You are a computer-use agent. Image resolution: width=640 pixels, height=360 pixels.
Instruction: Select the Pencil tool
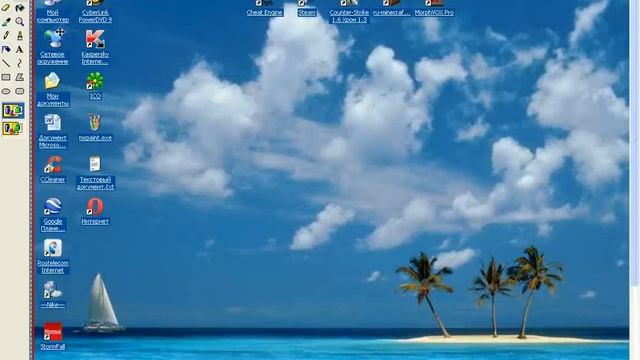6,36
